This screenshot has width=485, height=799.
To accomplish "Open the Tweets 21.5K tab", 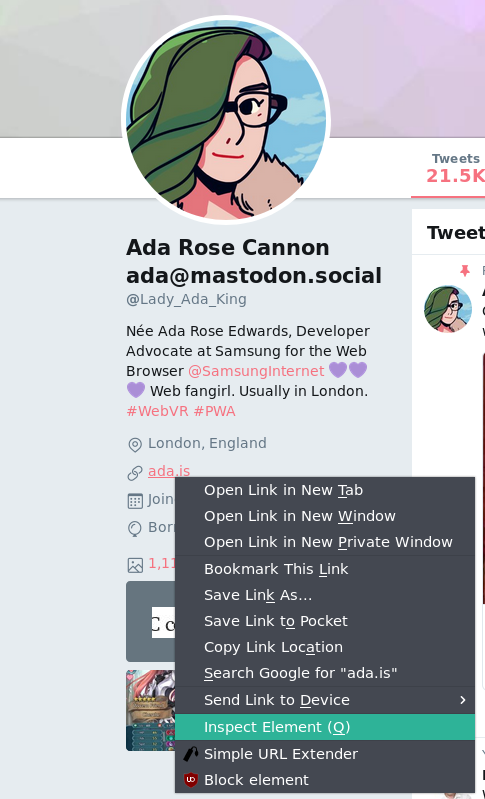I will pos(455,169).
